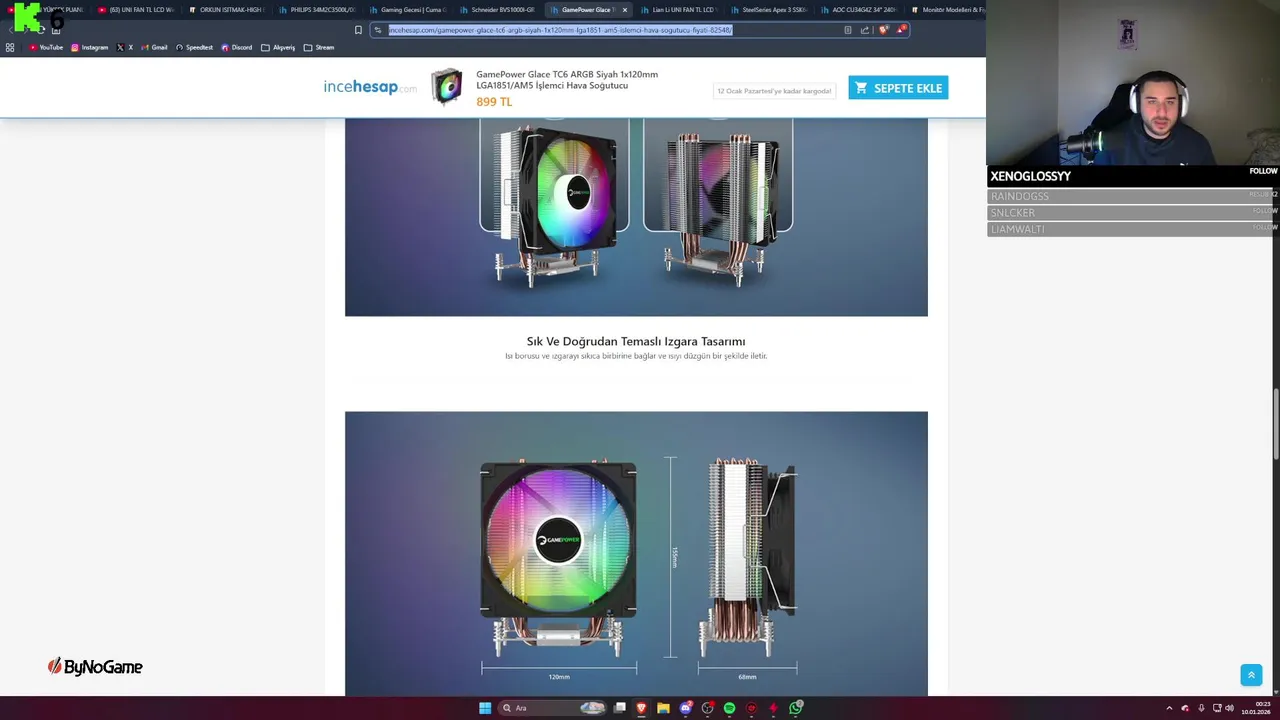
Task: Click the 899 TL price text
Action: pos(494,102)
